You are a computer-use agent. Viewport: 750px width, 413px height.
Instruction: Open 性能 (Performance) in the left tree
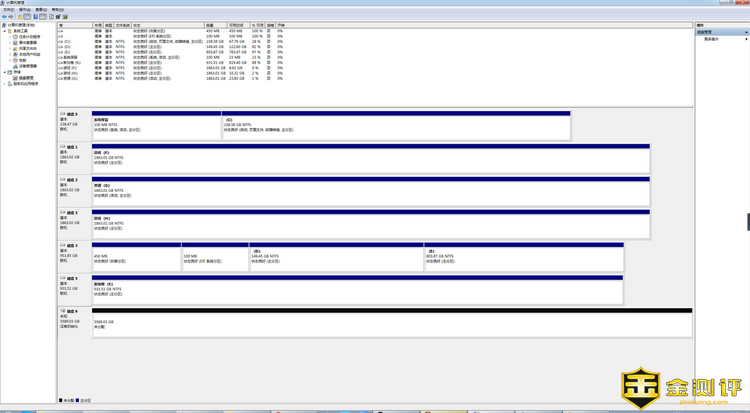(x=22, y=60)
